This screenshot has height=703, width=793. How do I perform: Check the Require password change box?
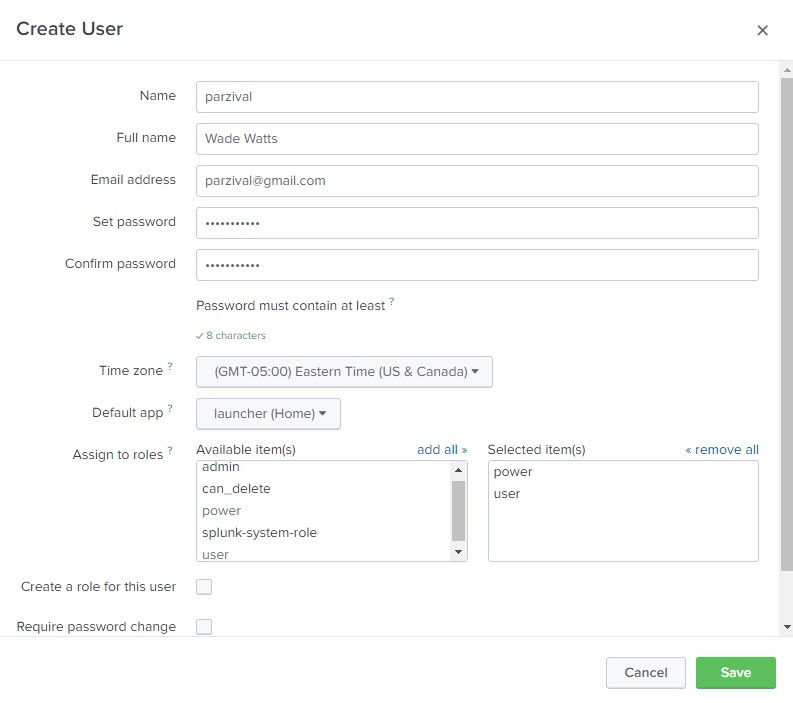tap(204, 627)
